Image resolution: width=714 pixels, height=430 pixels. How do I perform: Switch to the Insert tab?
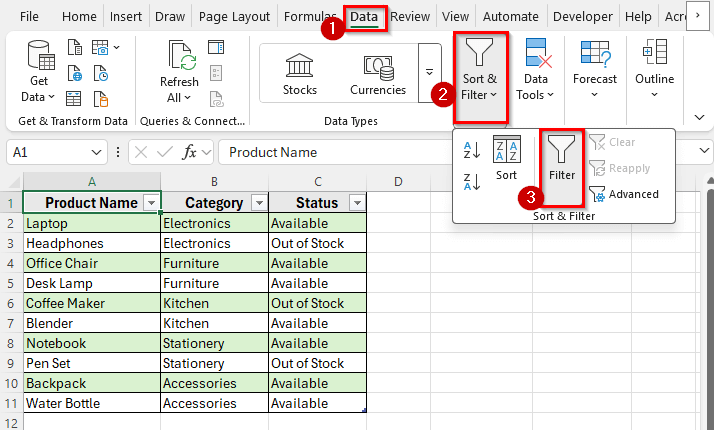point(126,17)
